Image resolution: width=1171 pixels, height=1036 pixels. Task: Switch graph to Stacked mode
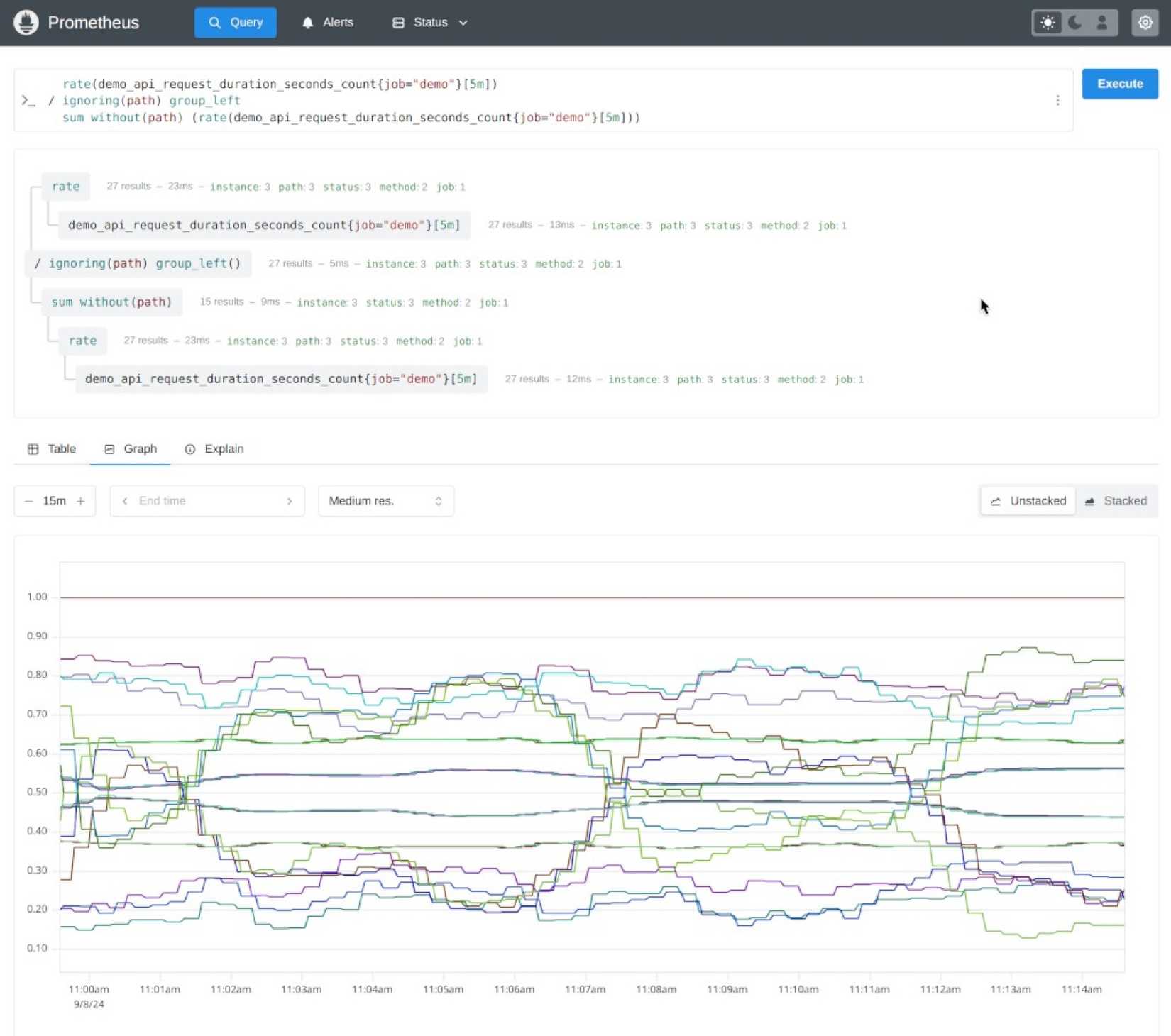1116,500
